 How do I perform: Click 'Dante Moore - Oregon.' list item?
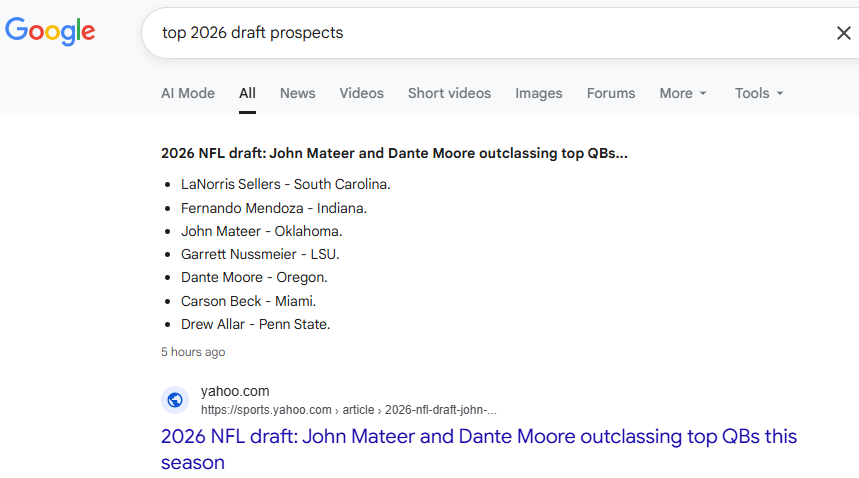point(254,277)
